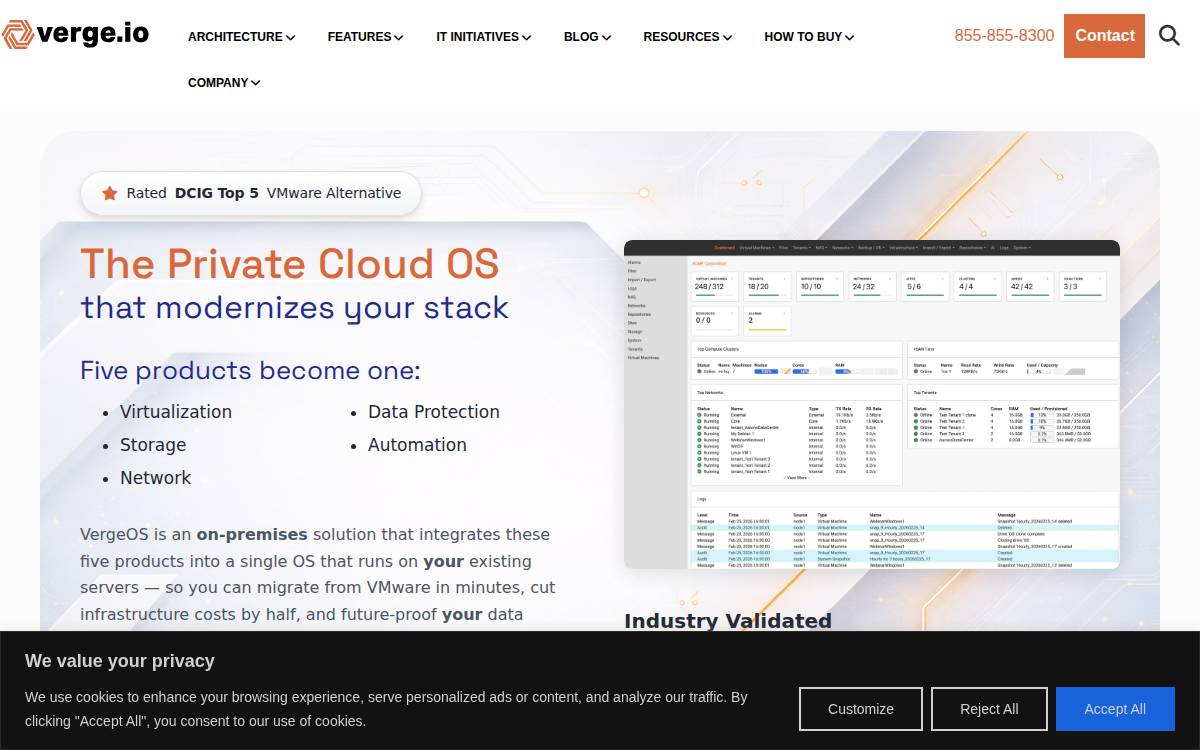Select the Data Protection list item
The width and height of the screenshot is (1200, 750).
tap(434, 412)
